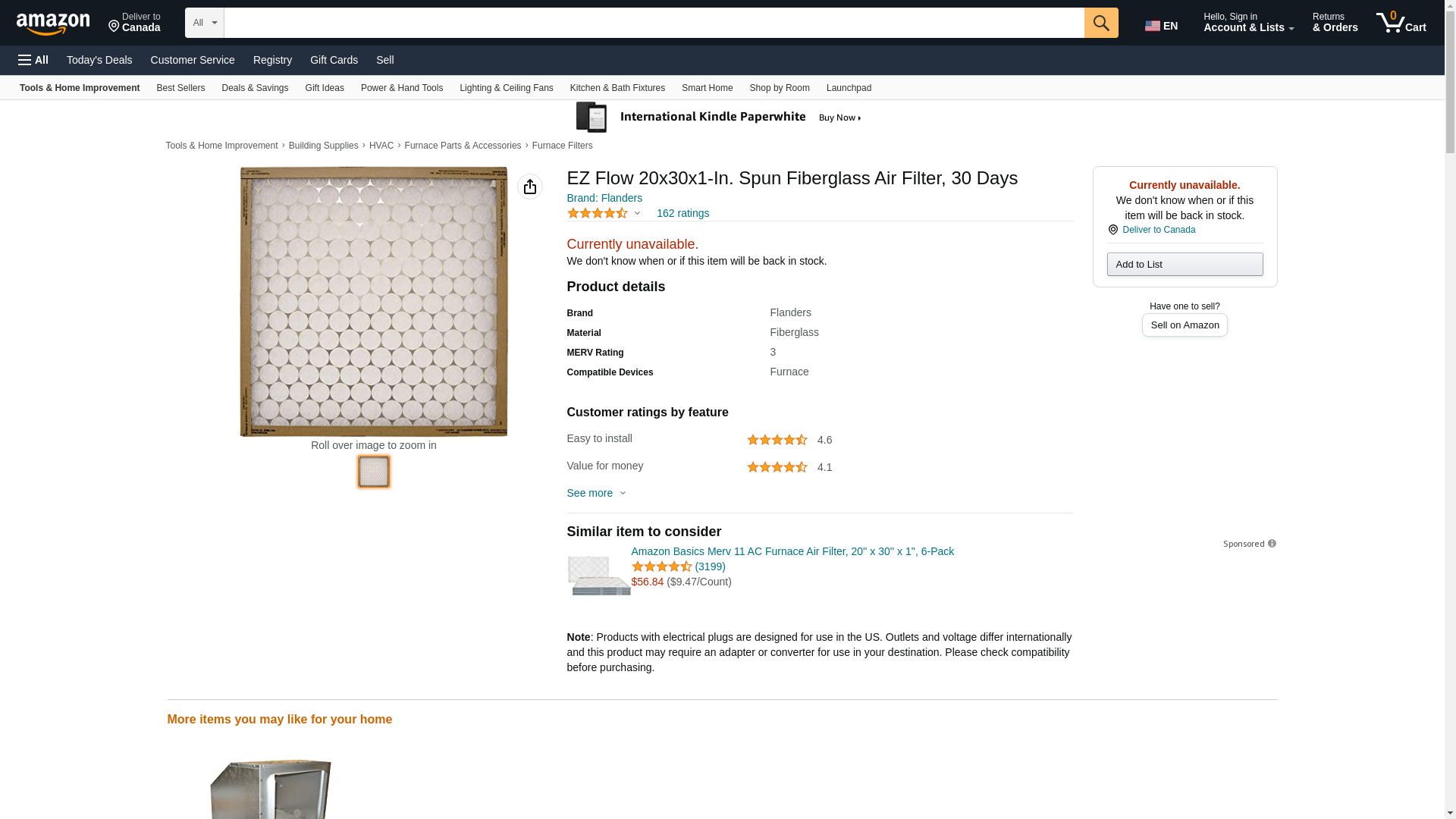The width and height of the screenshot is (1456, 819).
Task: Click the Amazon logo
Action: 53,24
